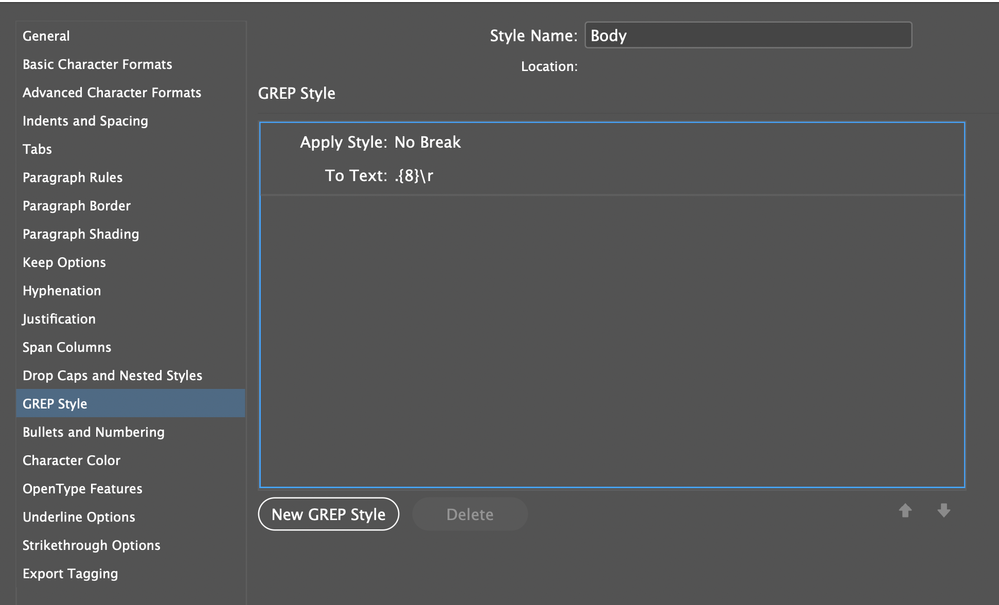This screenshot has width=999, height=605.
Task: Select Underline Options category
Action: point(131,517)
